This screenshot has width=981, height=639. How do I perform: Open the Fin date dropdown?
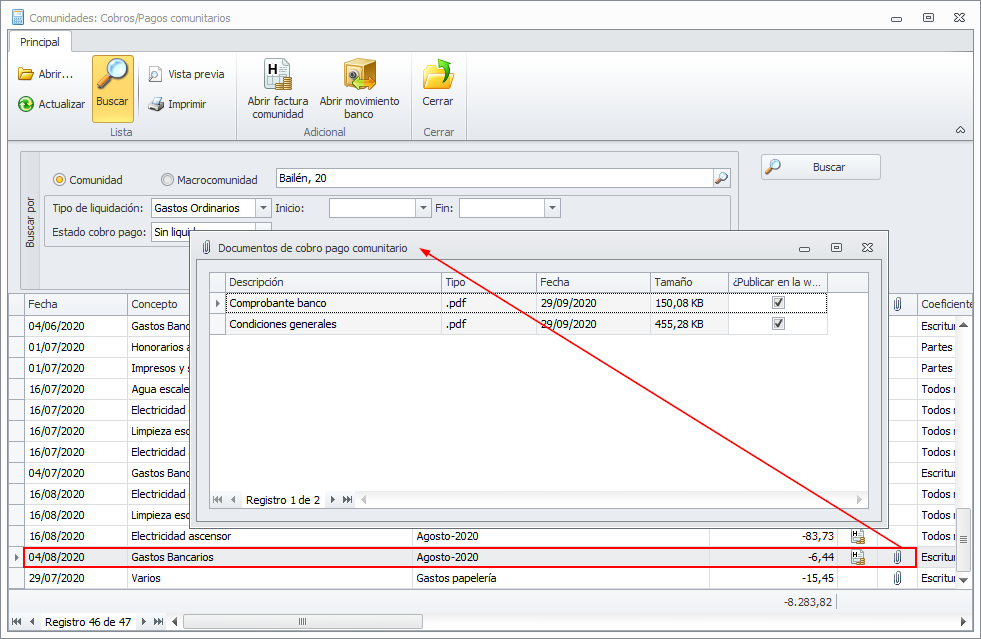coord(552,208)
